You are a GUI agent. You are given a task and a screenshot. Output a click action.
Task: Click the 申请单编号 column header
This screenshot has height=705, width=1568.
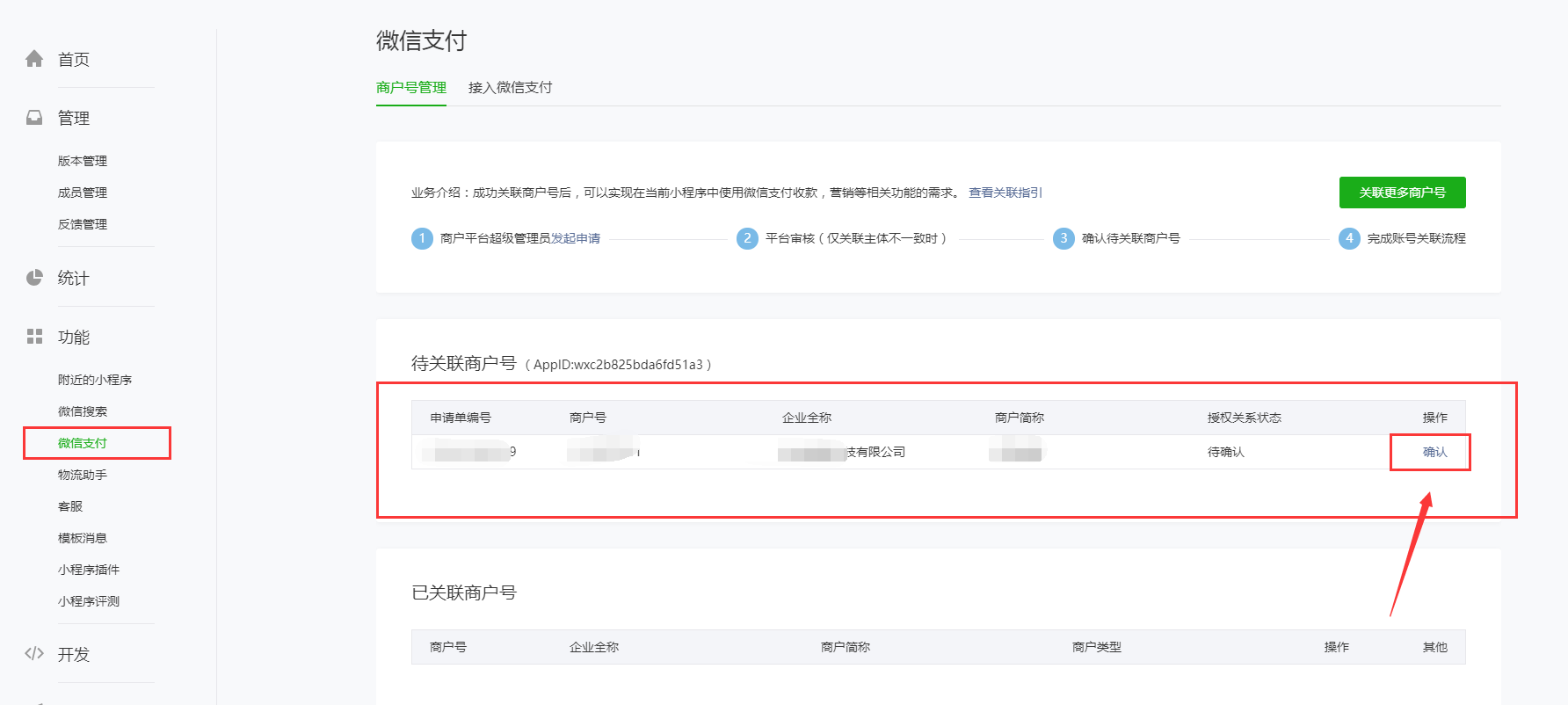[461, 418]
